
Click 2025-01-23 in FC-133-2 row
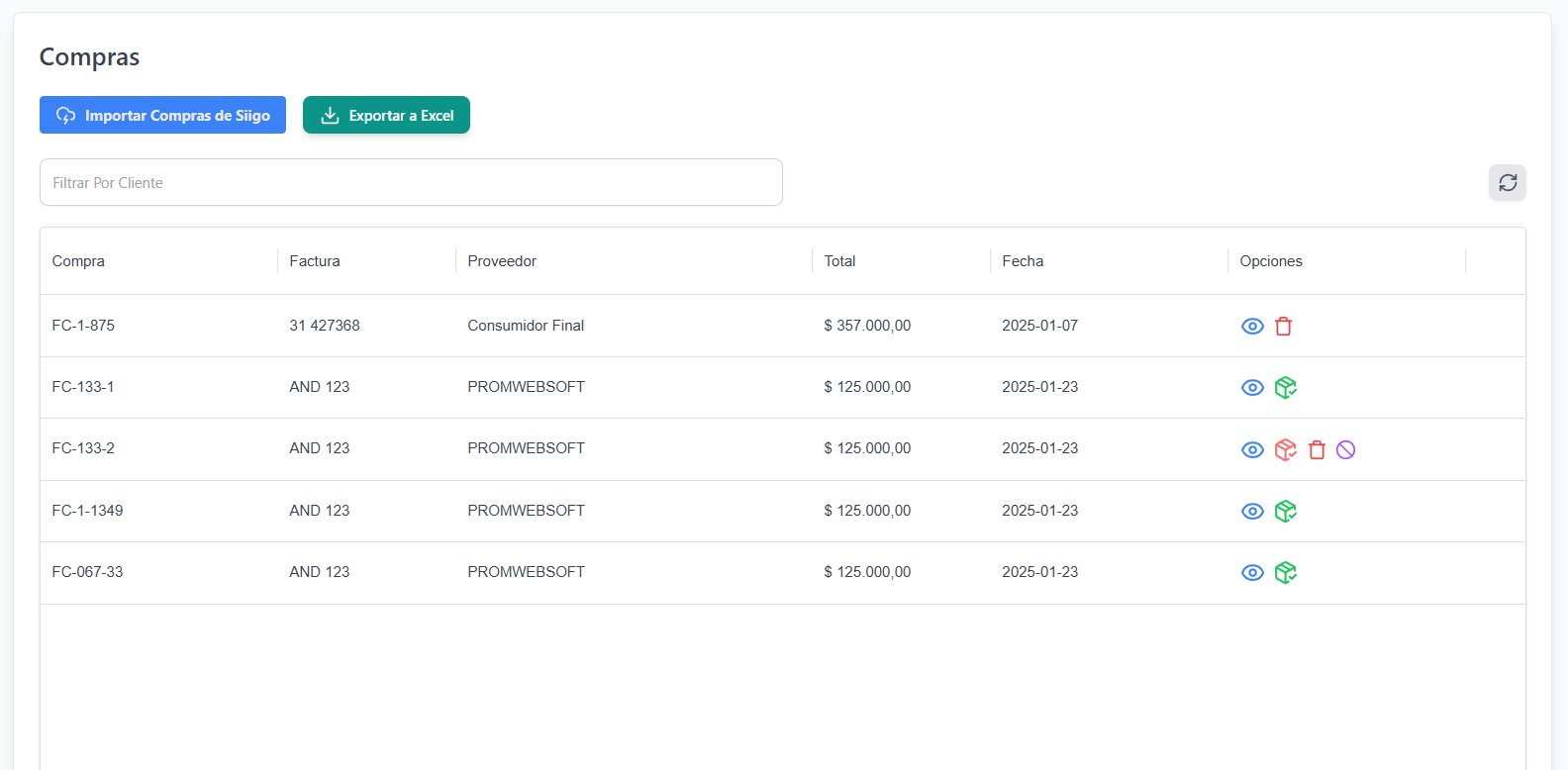click(1039, 448)
